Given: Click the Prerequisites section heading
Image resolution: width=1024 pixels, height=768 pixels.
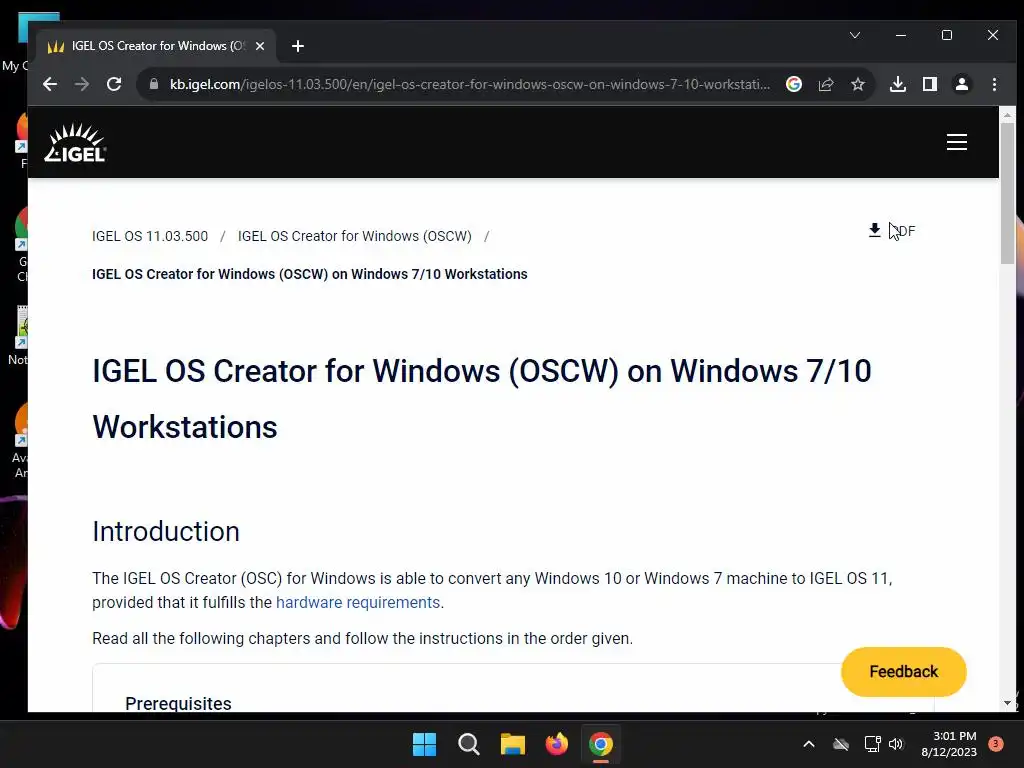Looking at the screenshot, I should (x=178, y=703).
